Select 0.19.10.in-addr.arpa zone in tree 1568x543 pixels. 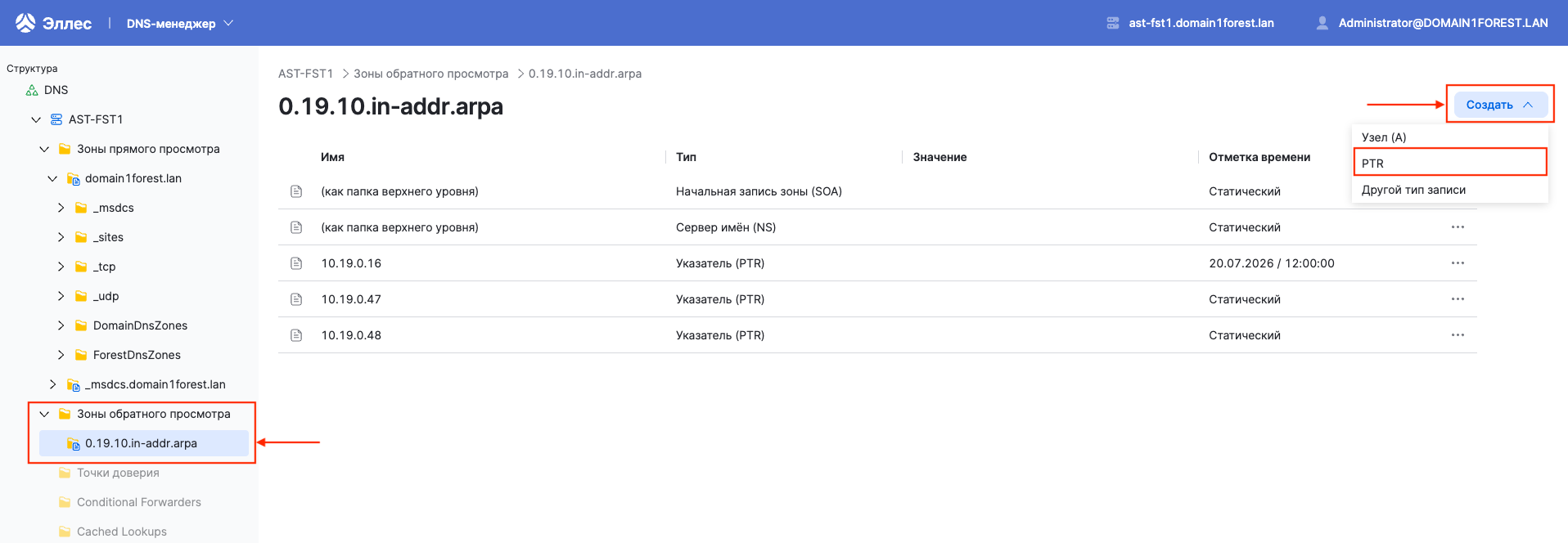point(144,443)
